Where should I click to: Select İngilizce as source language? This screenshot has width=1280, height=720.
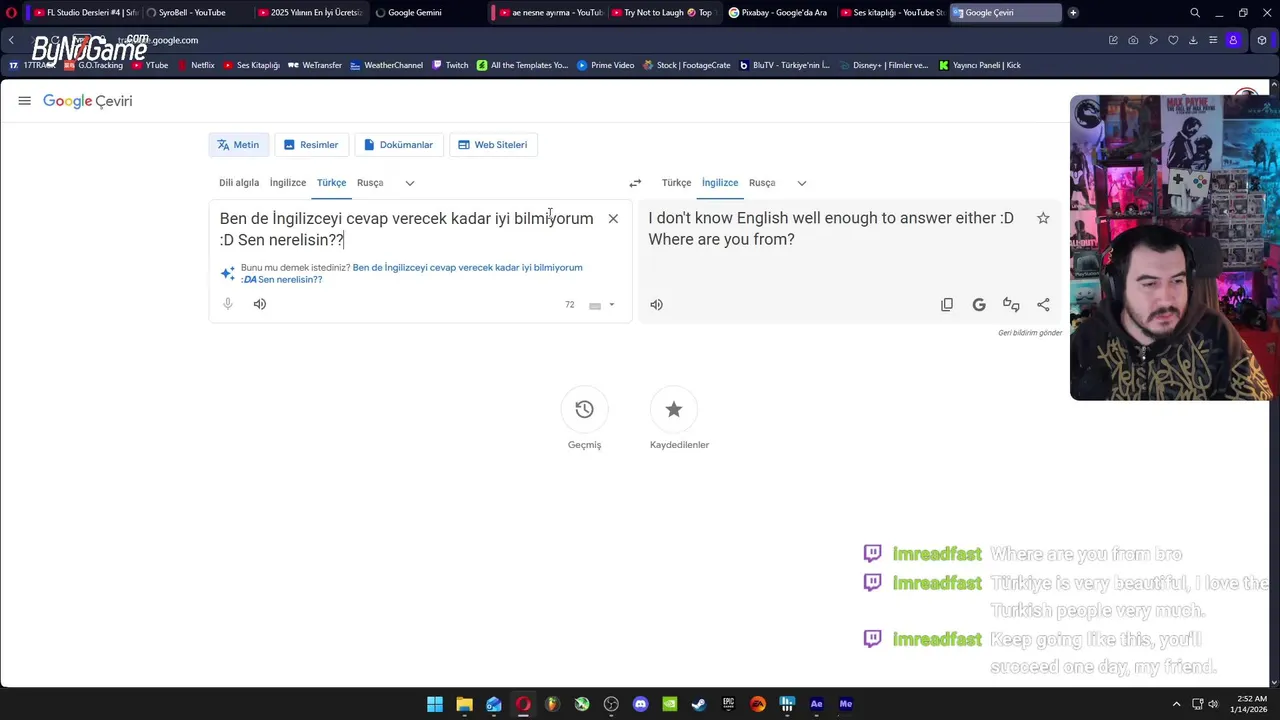click(x=288, y=183)
